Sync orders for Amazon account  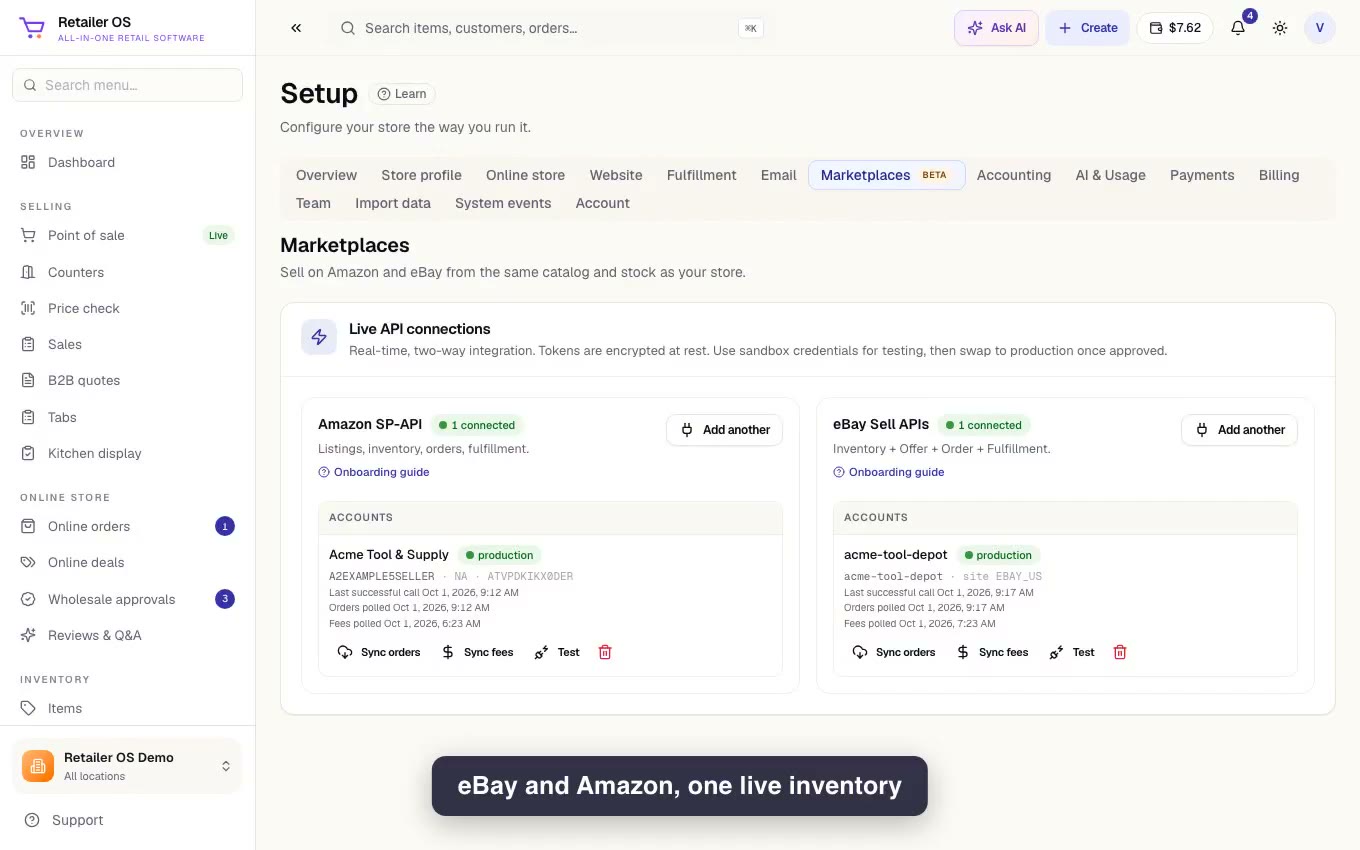point(379,652)
